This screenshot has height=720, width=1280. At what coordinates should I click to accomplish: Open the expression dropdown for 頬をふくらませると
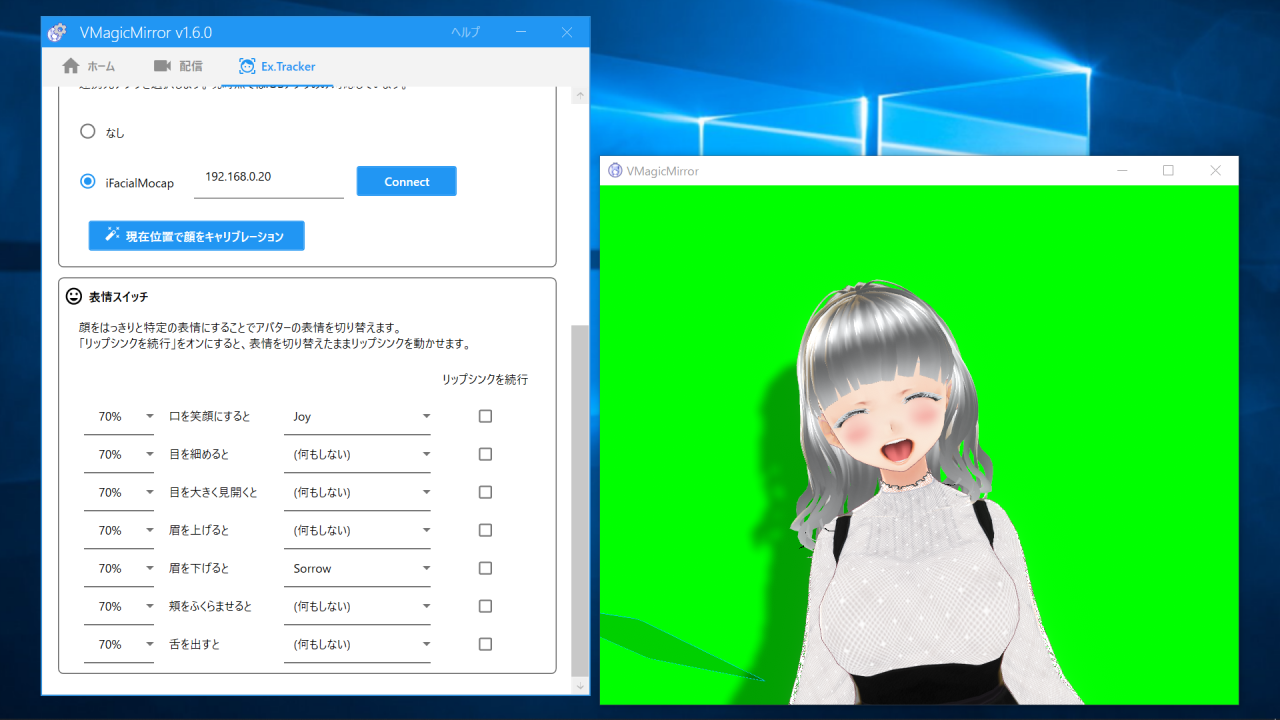tap(357, 607)
